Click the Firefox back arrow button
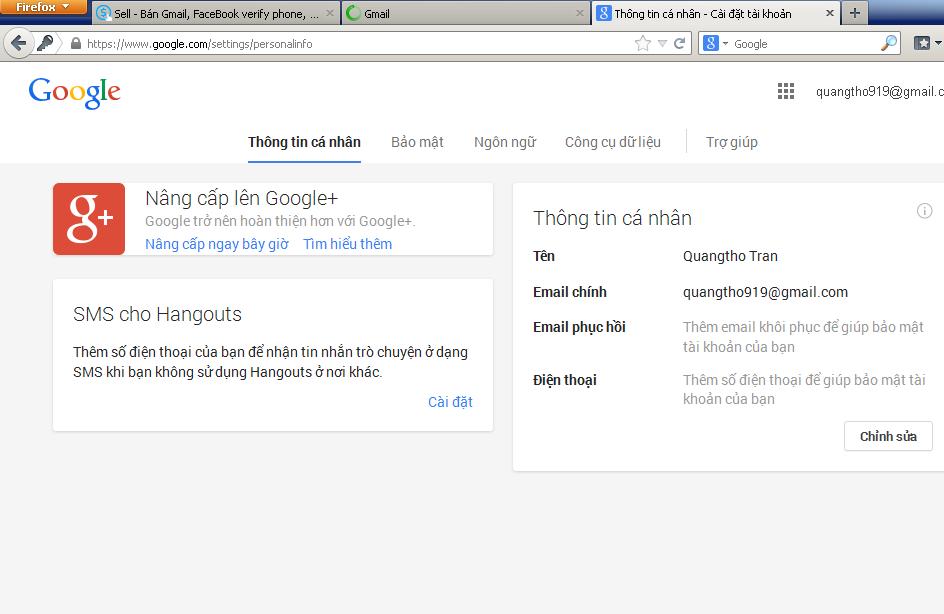The image size is (944, 614). pyautogui.click(x=19, y=43)
